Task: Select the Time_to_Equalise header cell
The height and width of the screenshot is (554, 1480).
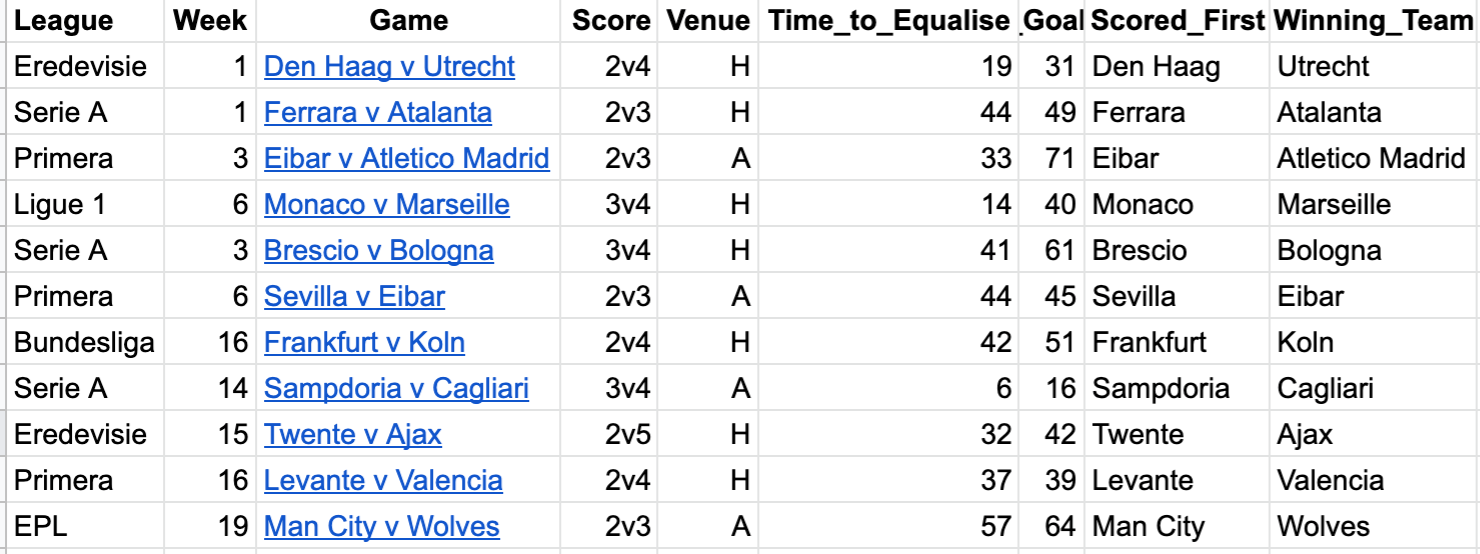Action: pos(887,21)
